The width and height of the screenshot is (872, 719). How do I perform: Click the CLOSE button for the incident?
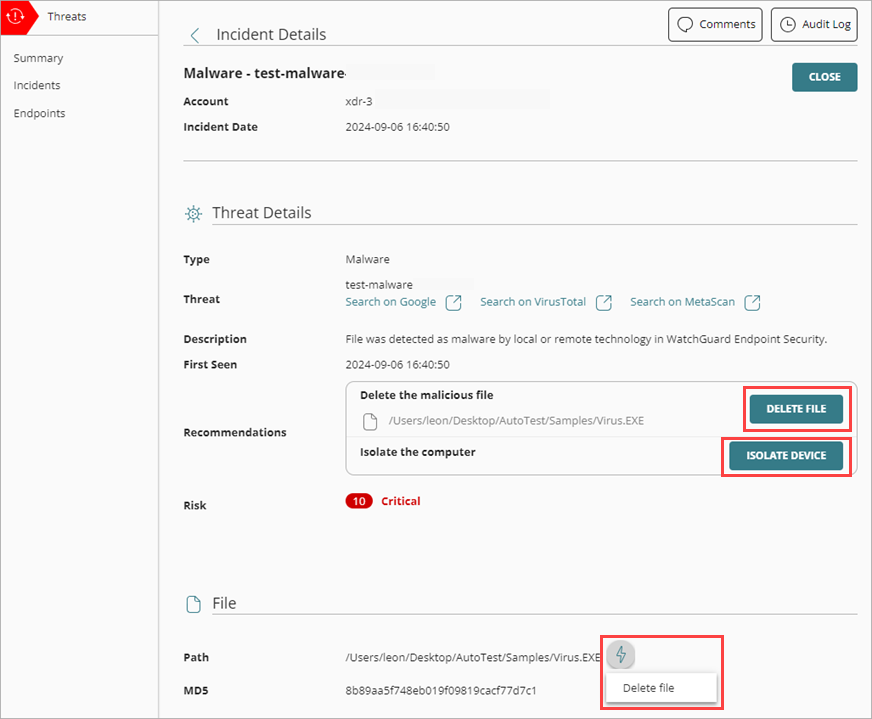(x=824, y=76)
